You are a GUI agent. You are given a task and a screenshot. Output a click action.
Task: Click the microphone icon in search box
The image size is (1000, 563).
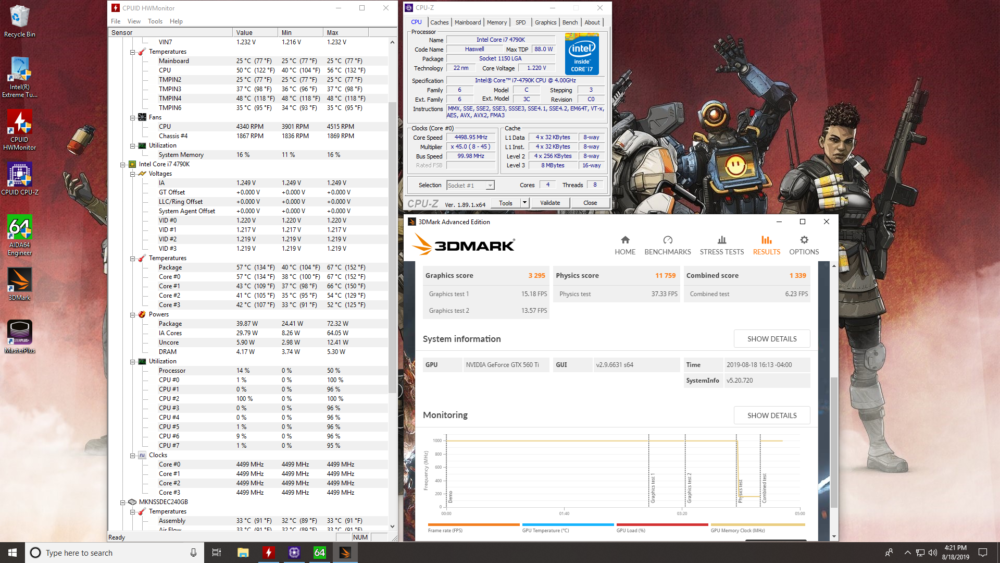193,553
